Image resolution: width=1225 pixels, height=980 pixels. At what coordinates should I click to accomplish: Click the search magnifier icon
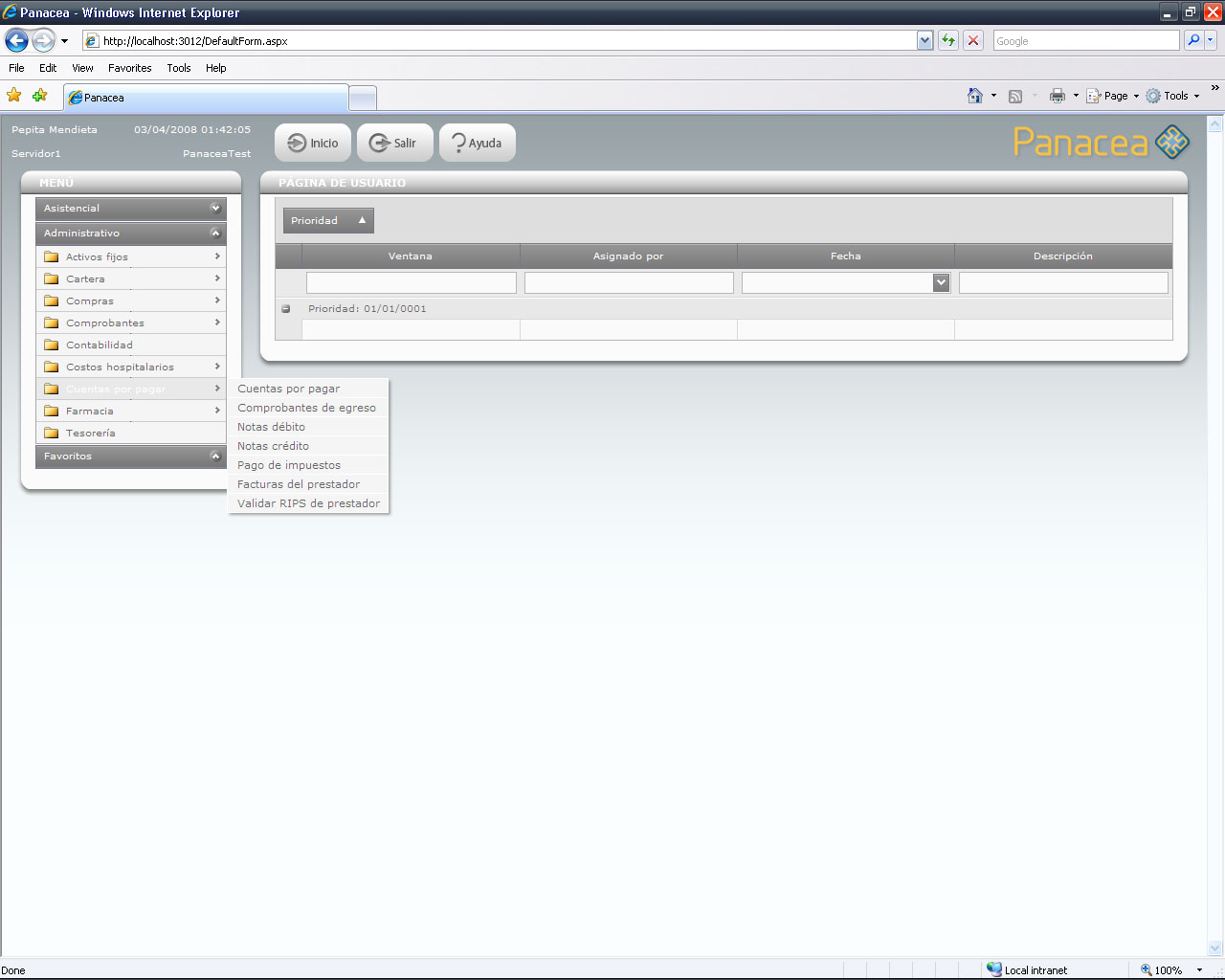1192,40
